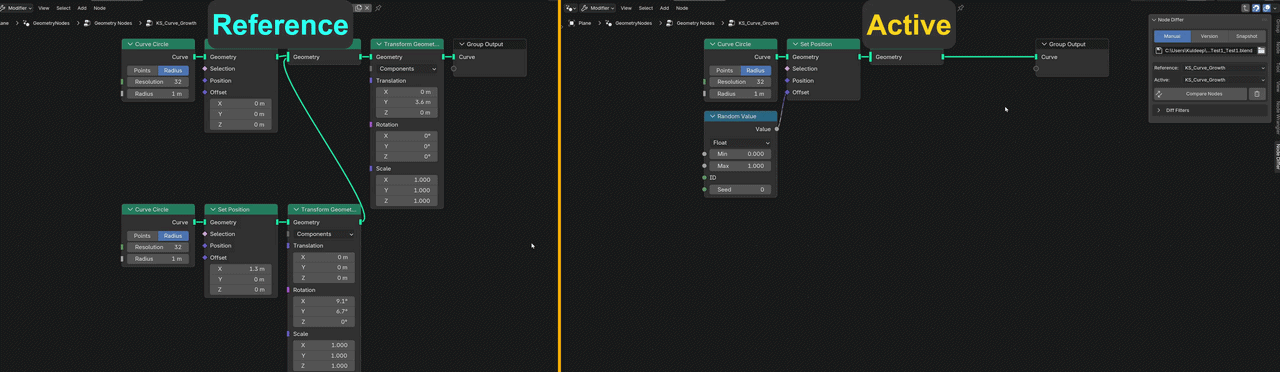Click the Plane object breadcrumb icon
Screen dimensions: 1280x372
(570, 22)
